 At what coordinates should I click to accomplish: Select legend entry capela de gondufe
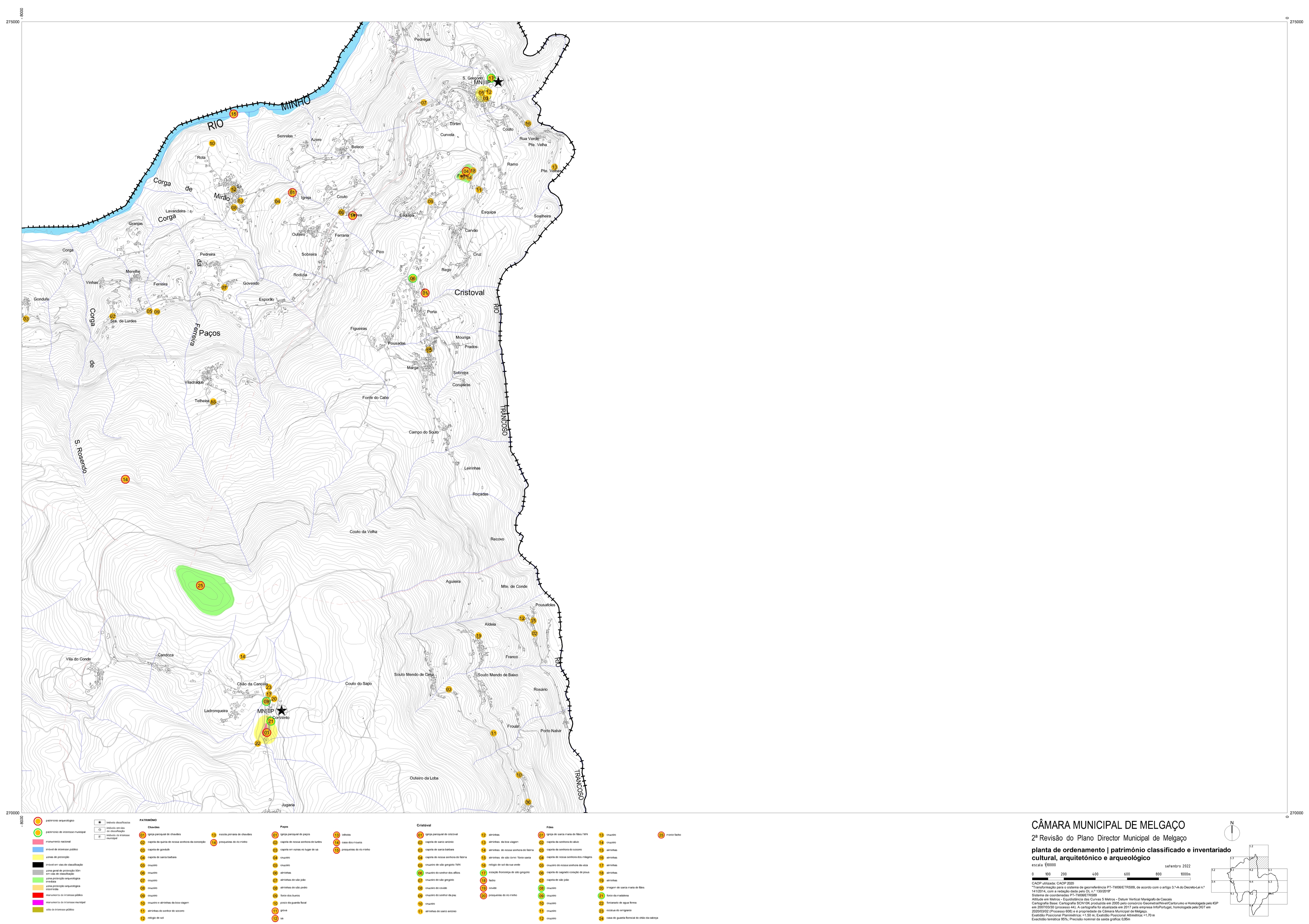click(158, 850)
